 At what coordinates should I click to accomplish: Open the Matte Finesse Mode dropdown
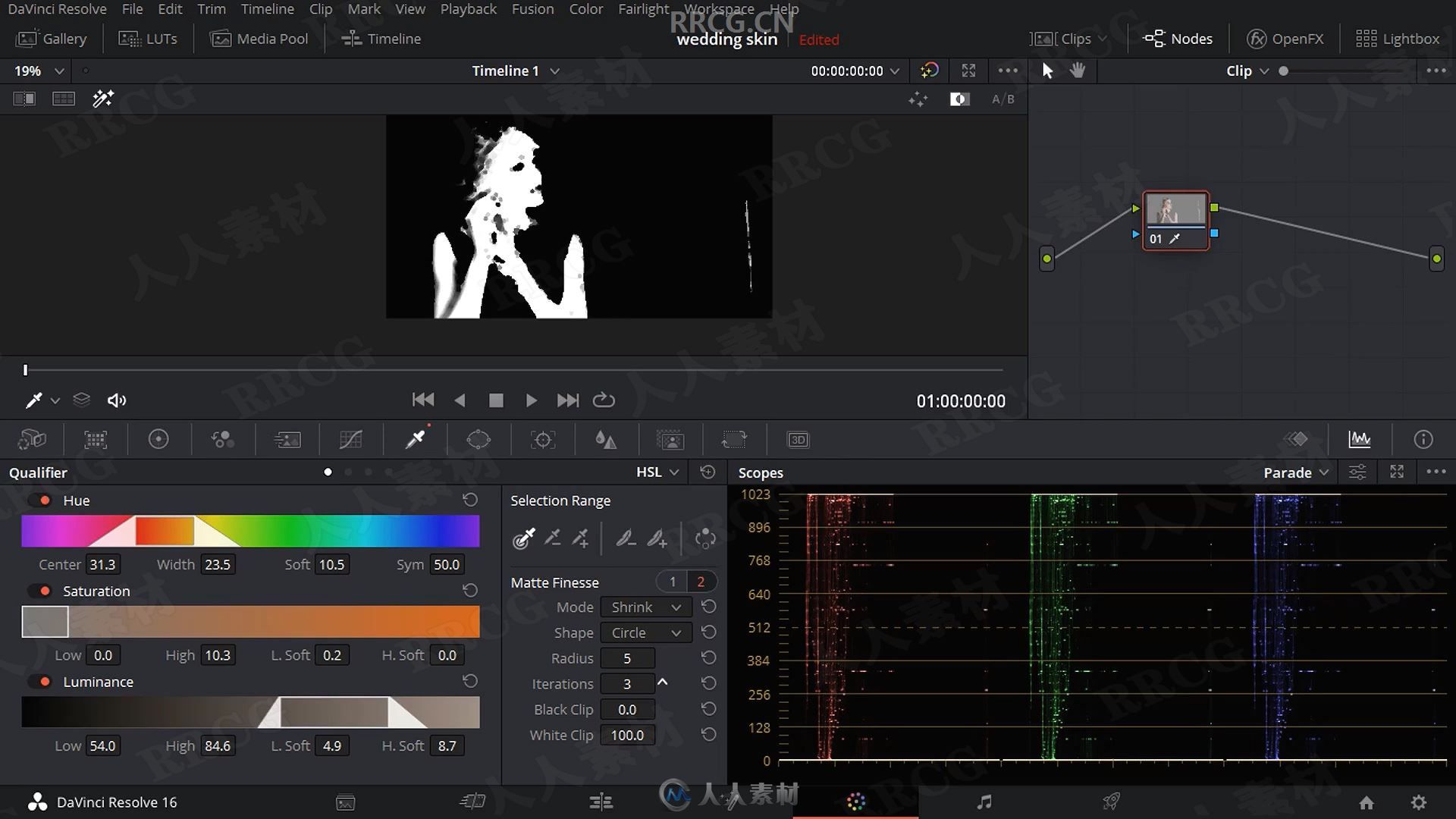point(643,607)
